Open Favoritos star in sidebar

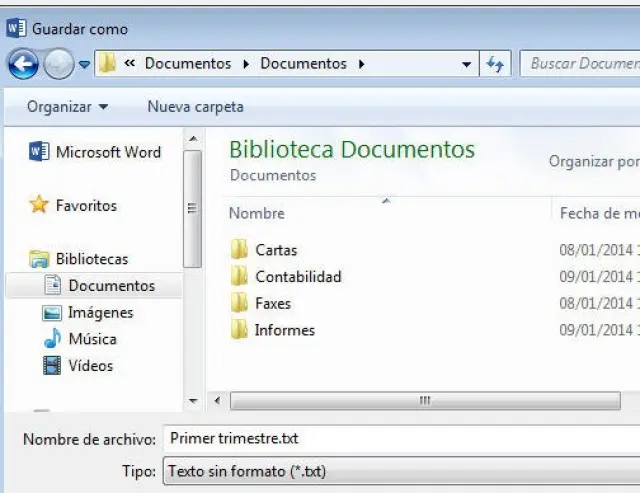pos(85,205)
